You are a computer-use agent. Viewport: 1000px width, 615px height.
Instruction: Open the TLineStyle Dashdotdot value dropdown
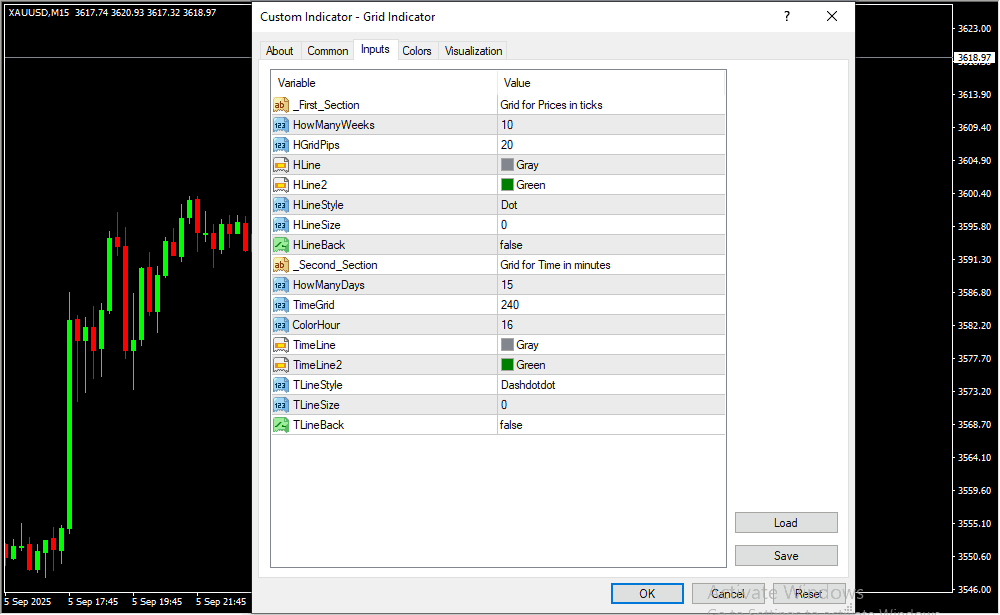(611, 385)
